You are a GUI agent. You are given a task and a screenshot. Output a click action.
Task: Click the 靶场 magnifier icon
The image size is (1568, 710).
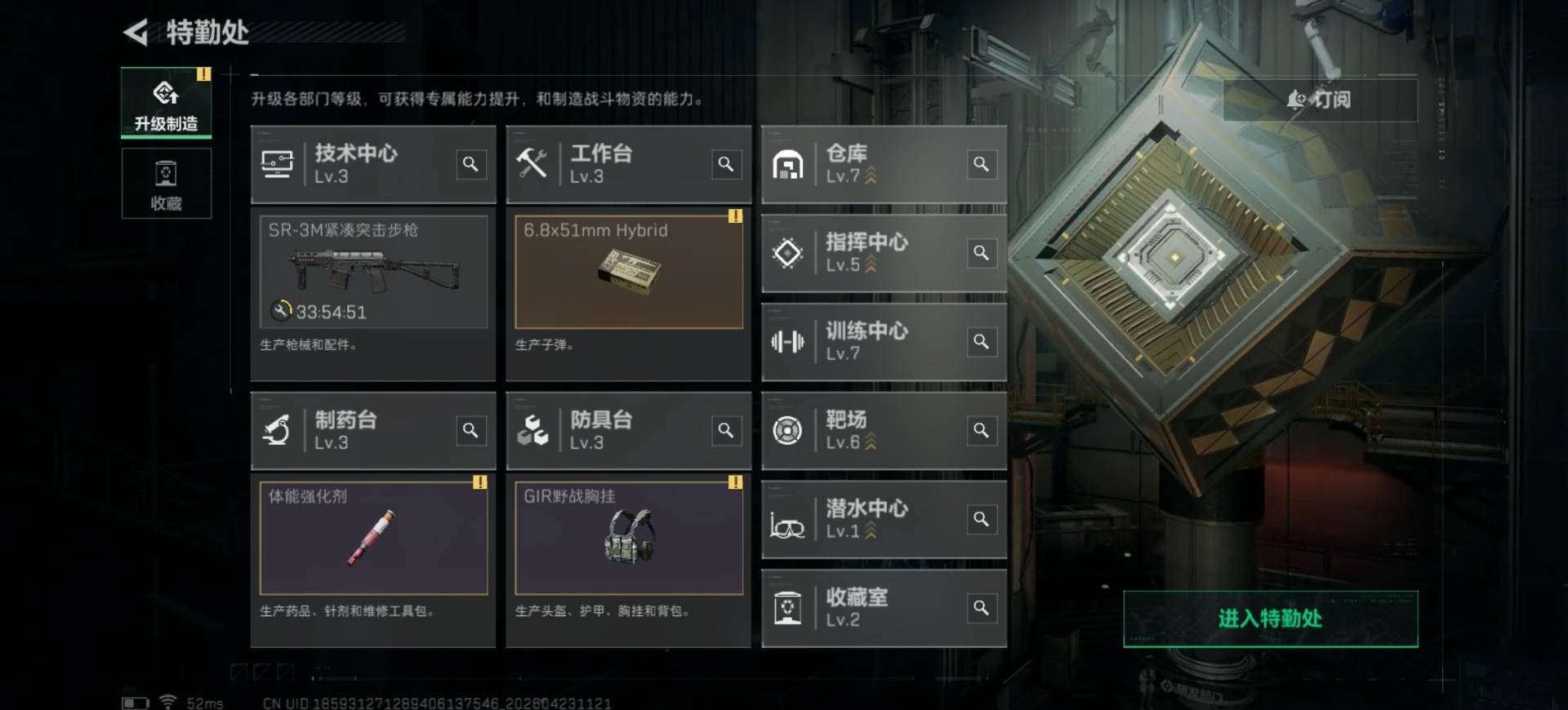(x=981, y=430)
